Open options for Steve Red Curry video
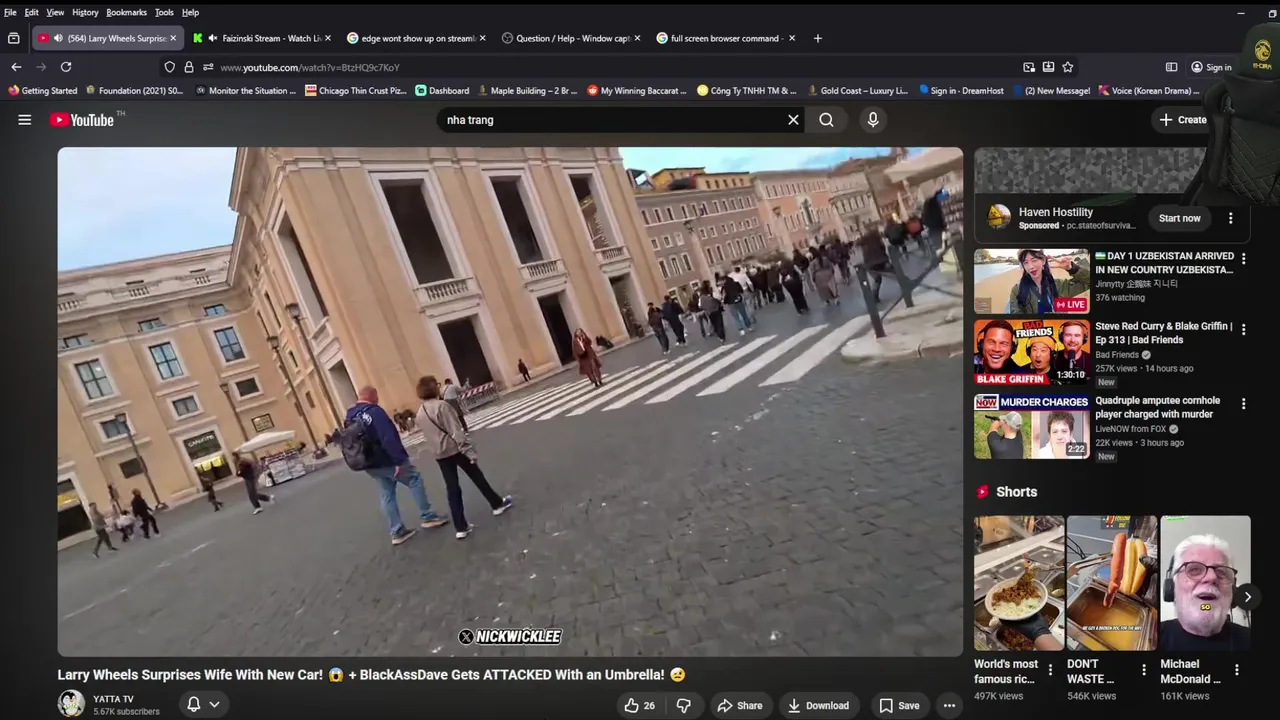The height and width of the screenshot is (720, 1280). pos(1243,331)
